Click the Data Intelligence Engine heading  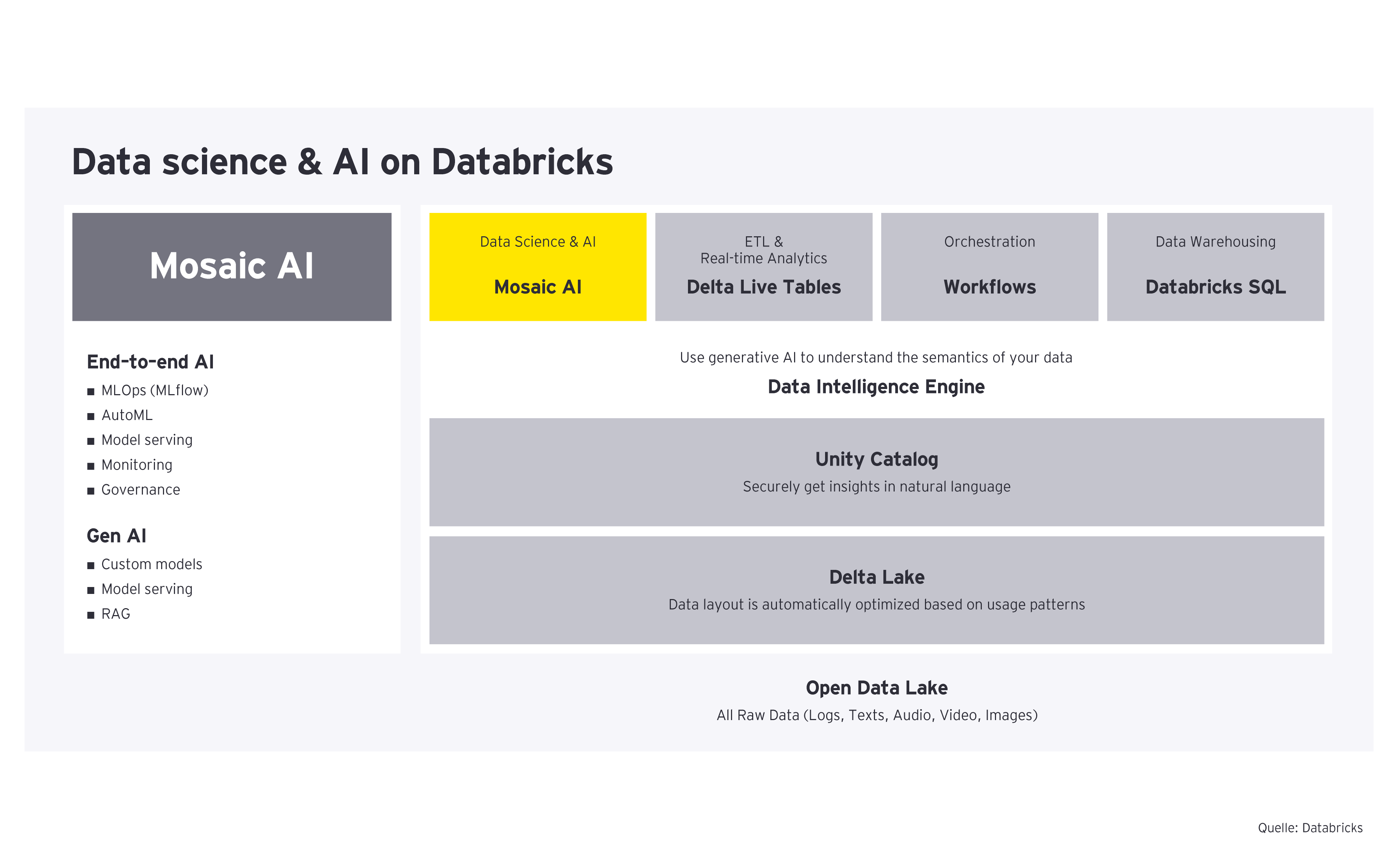point(876,387)
